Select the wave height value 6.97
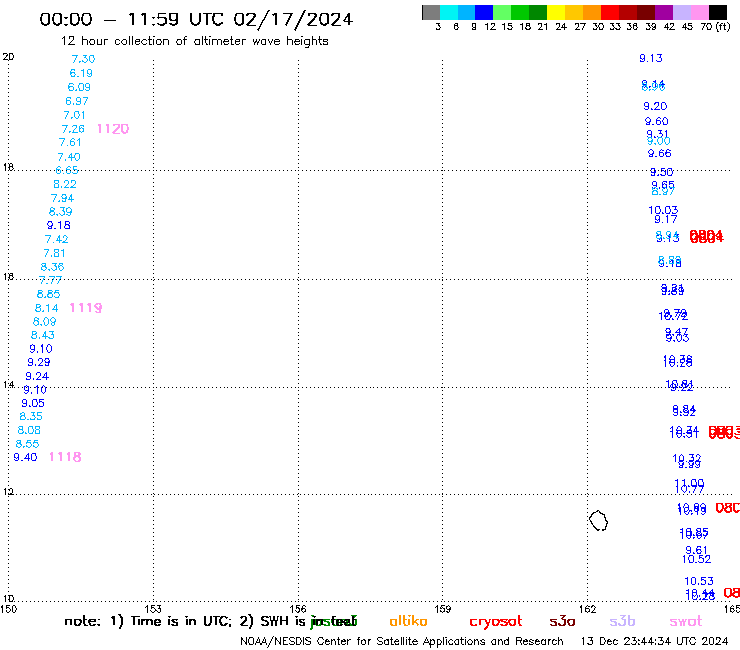 (x=77, y=101)
